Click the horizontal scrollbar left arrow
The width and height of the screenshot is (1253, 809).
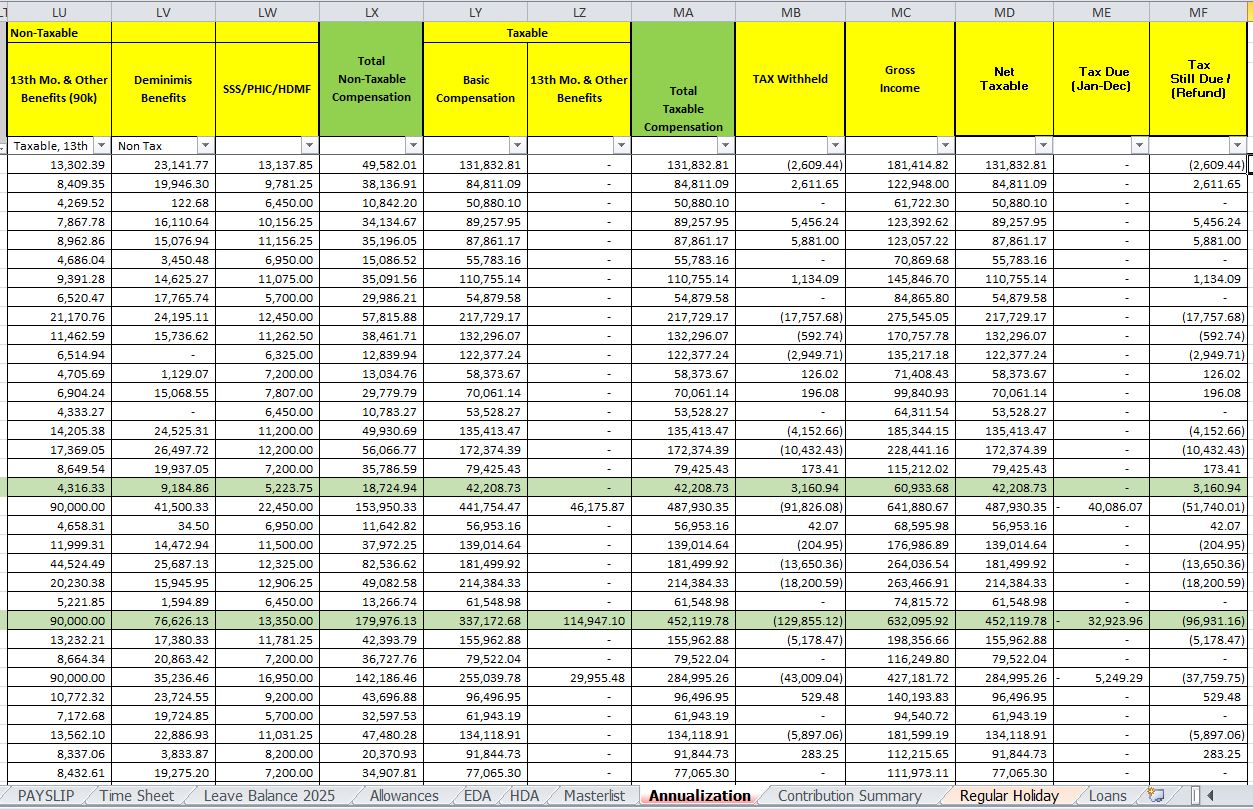point(1210,796)
